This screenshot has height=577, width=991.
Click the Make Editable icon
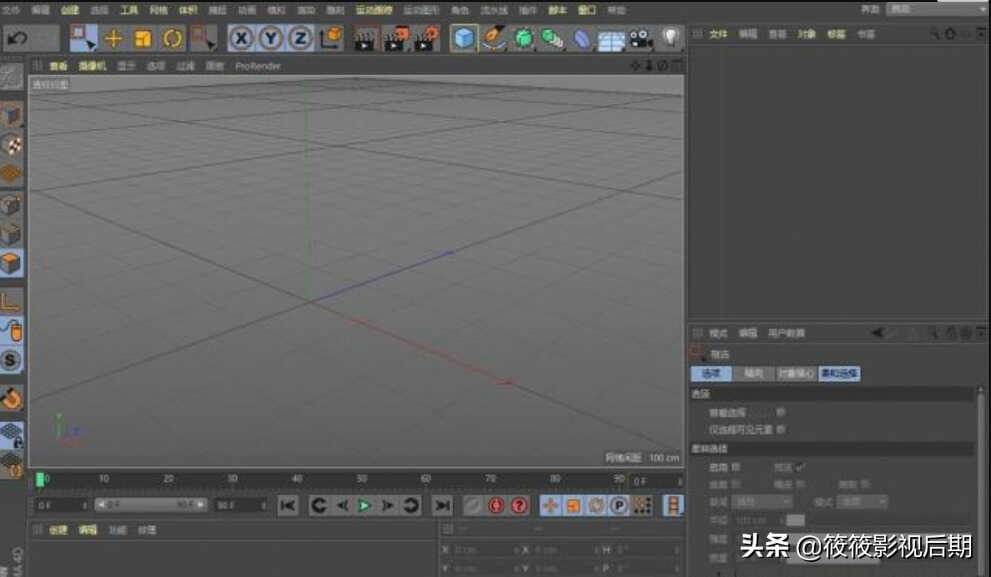point(11,77)
